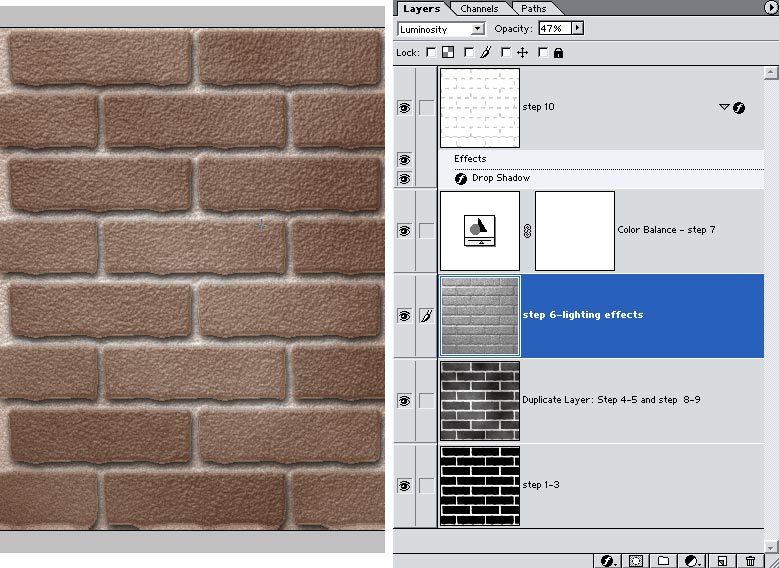Hide the Drop Shadow effect

coord(404,178)
